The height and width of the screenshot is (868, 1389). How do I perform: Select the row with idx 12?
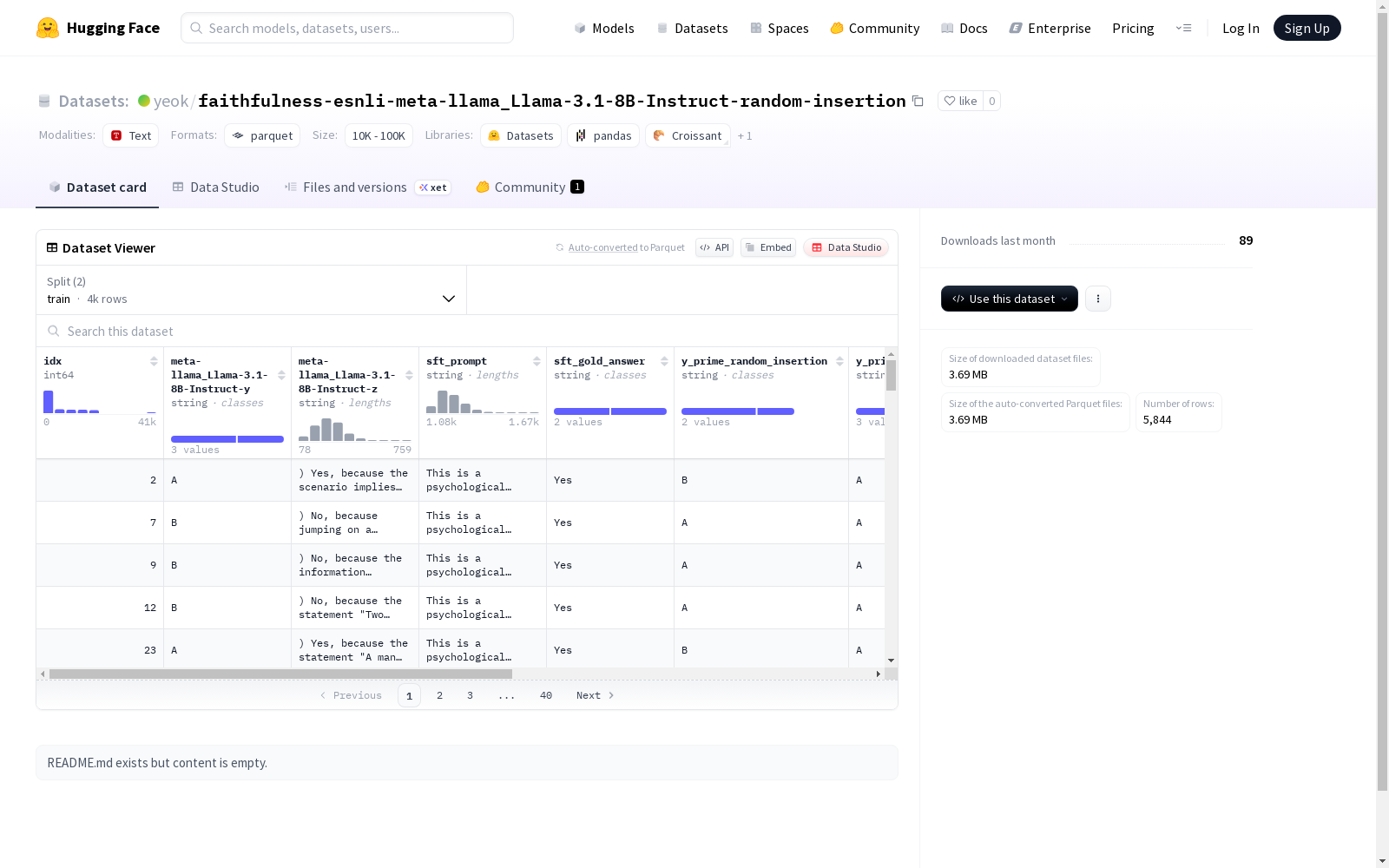tap(460, 608)
